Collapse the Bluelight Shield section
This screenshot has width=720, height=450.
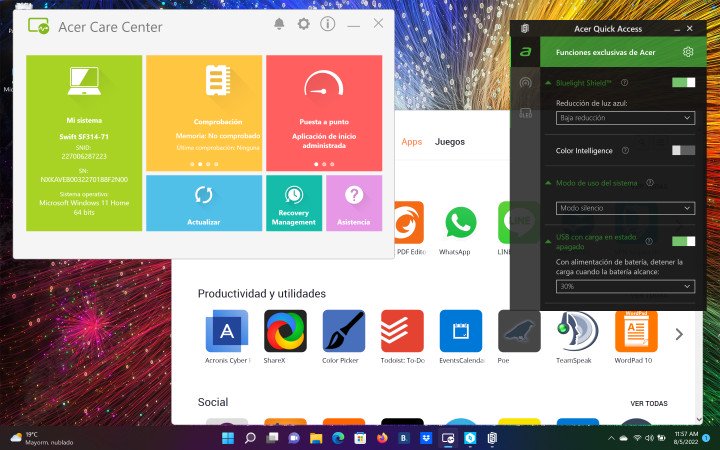pyautogui.click(x=548, y=83)
